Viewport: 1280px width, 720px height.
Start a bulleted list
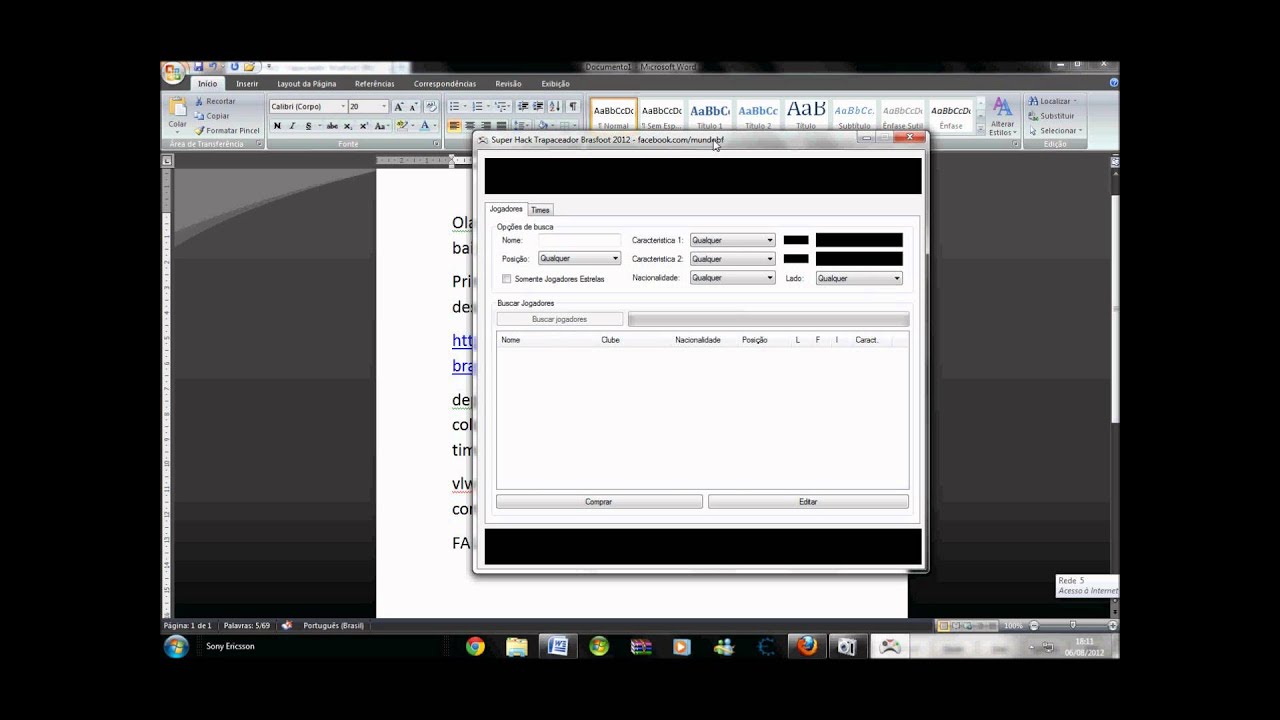[x=454, y=106]
